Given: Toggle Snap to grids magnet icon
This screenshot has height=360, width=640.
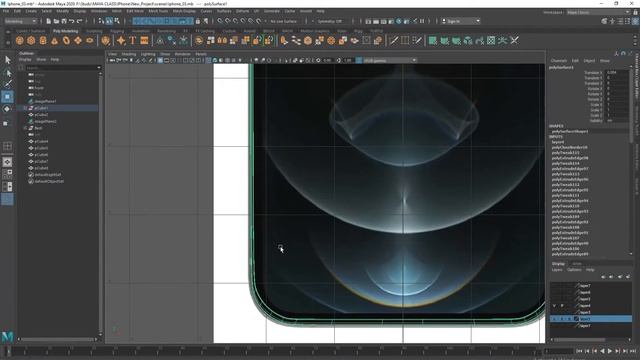Looking at the screenshot, I should point(220,21).
